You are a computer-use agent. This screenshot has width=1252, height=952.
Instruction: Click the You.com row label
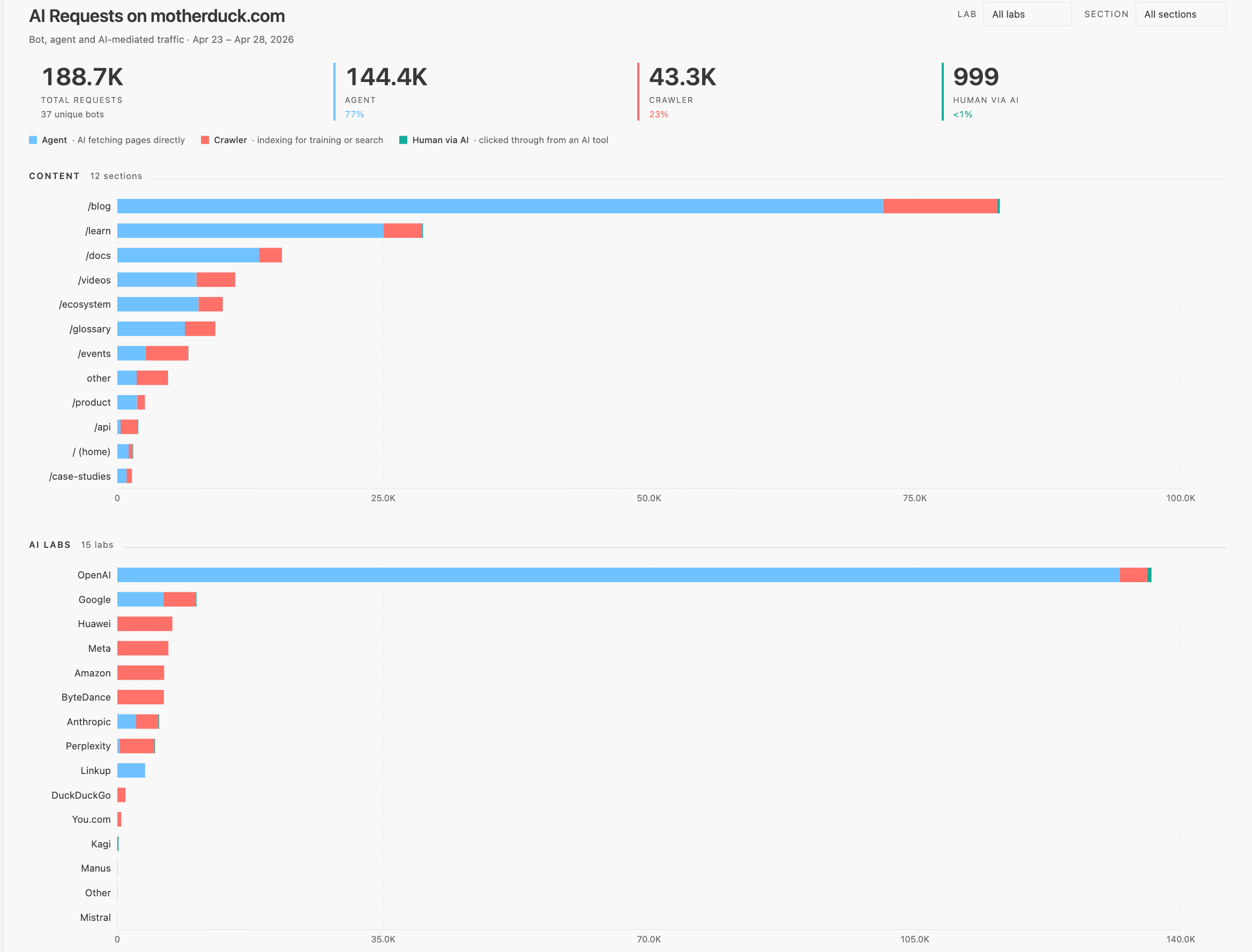pyautogui.click(x=91, y=820)
